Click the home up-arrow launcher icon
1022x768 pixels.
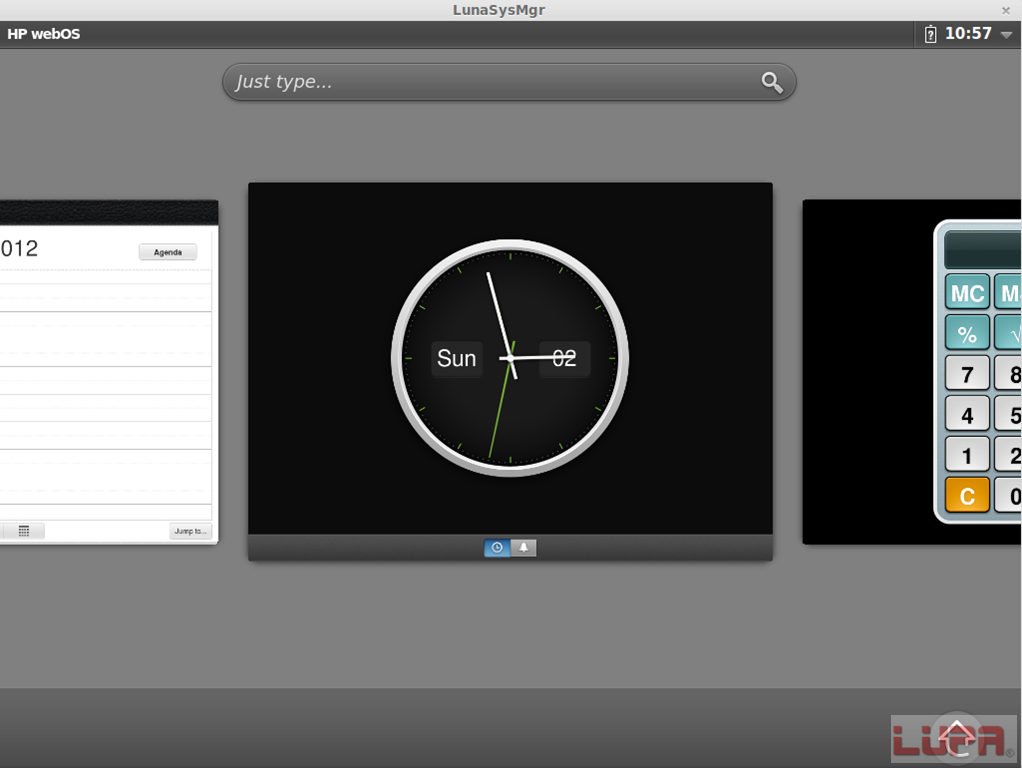click(x=956, y=737)
